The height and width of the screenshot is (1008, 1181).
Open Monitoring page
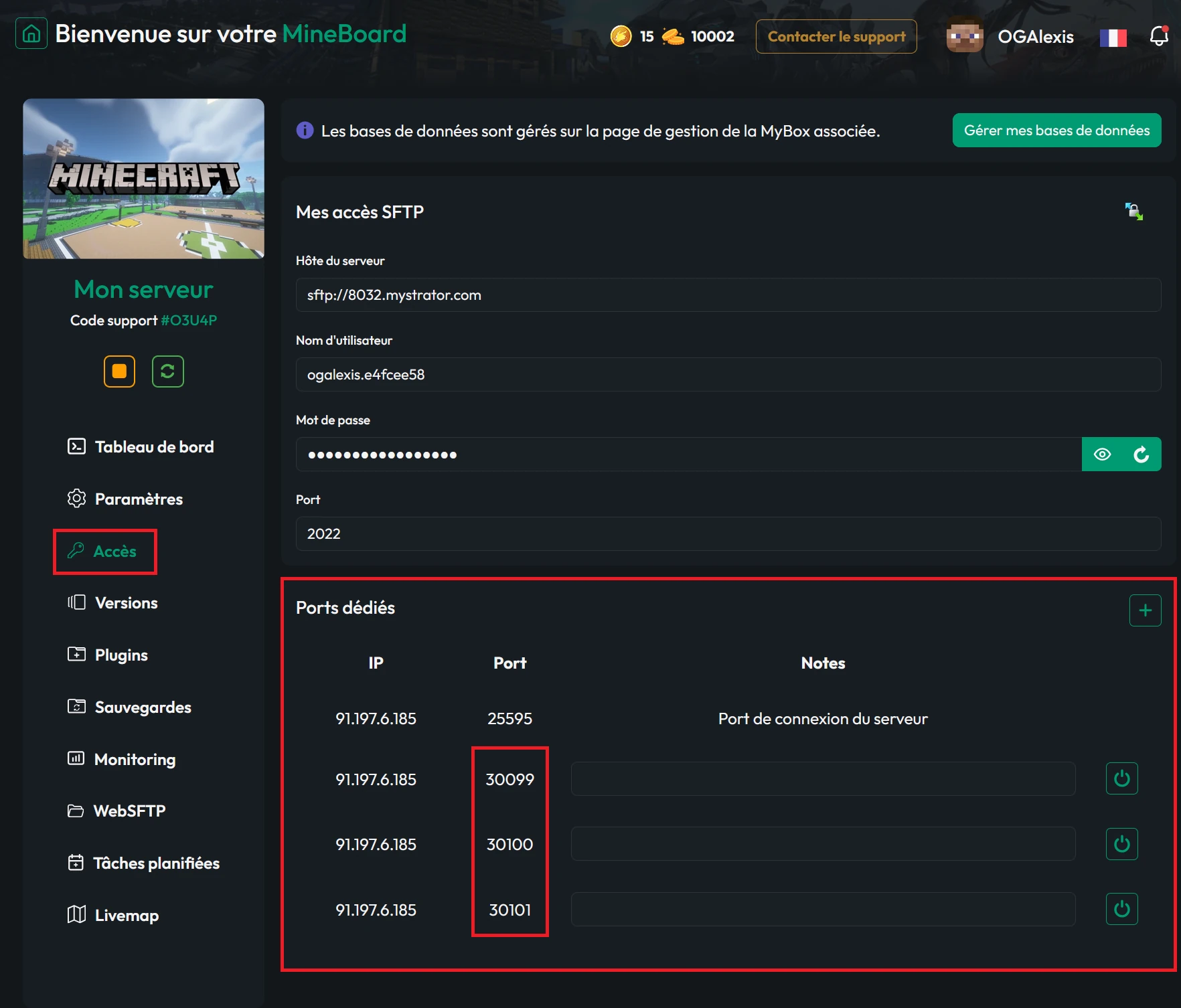point(121,759)
